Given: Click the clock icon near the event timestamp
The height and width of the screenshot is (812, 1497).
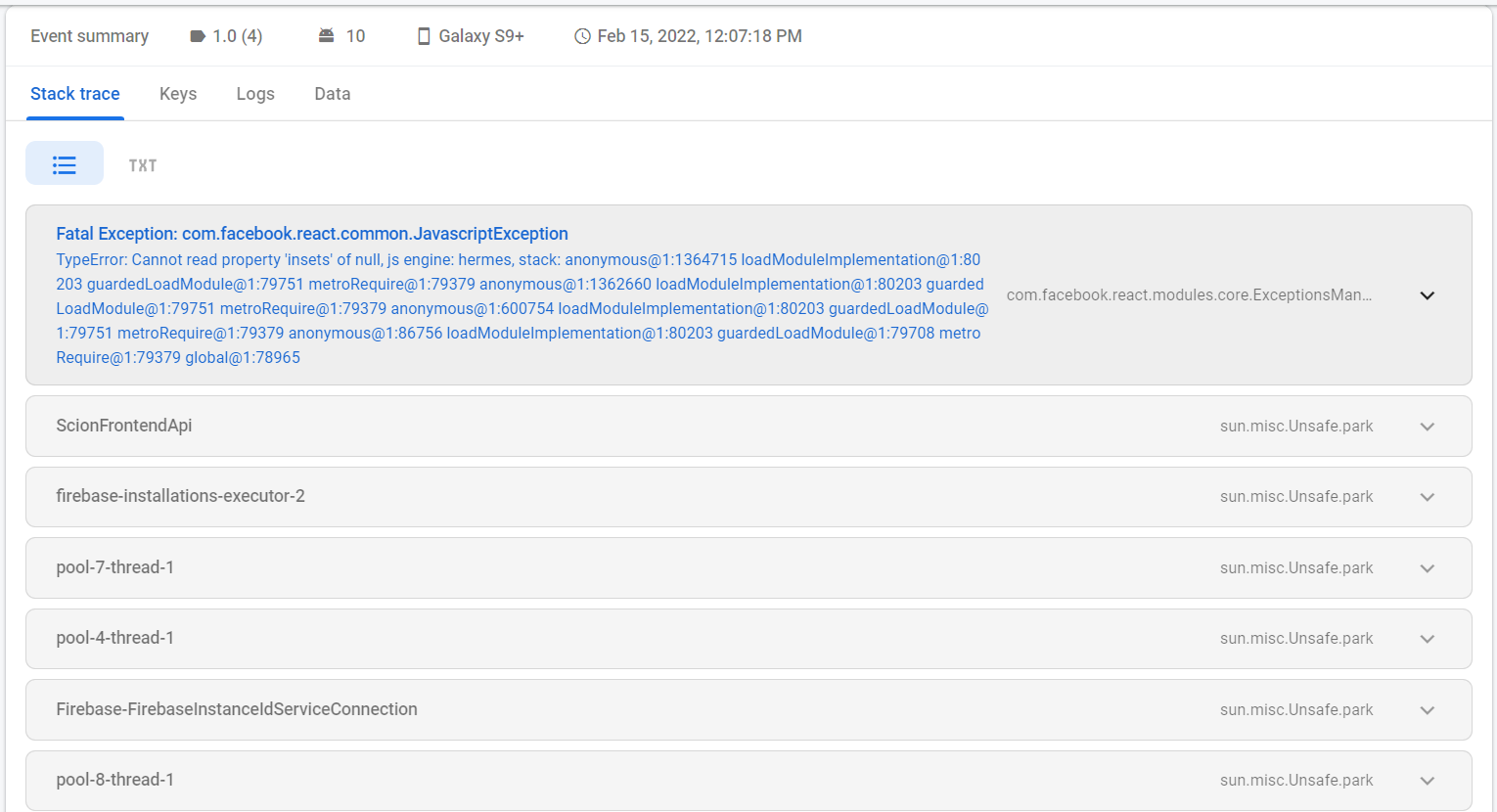Looking at the screenshot, I should pyautogui.click(x=582, y=35).
